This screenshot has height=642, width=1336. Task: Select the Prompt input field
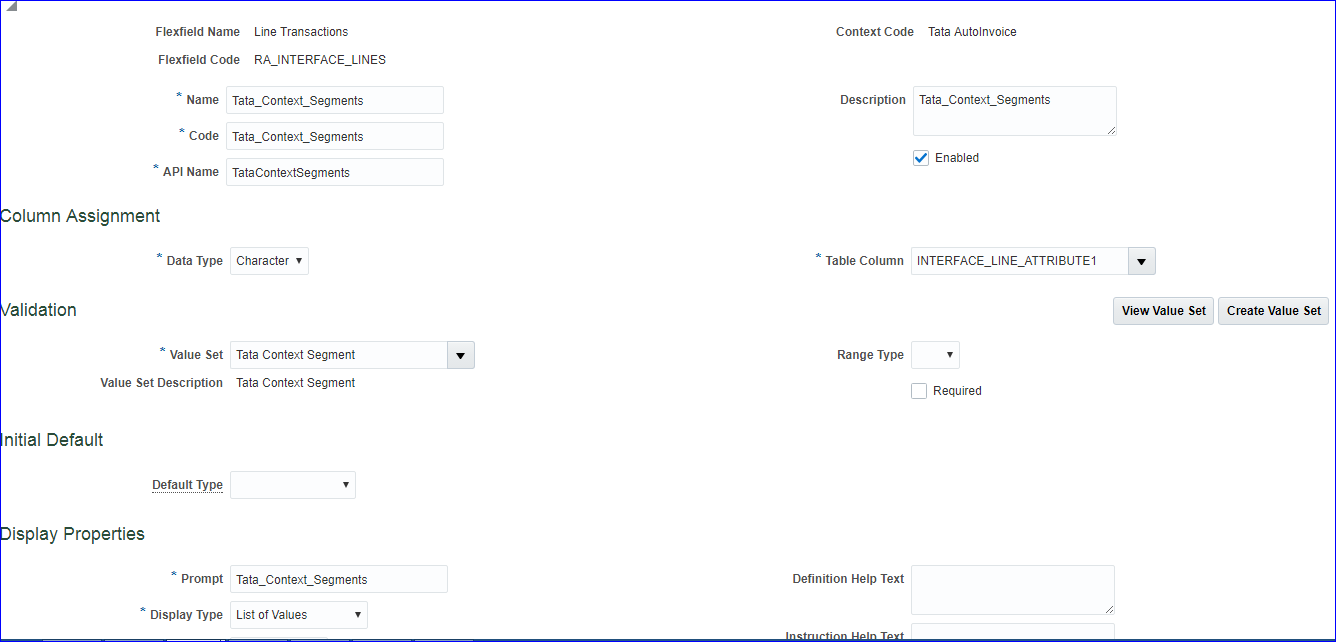pyautogui.click(x=339, y=579)
